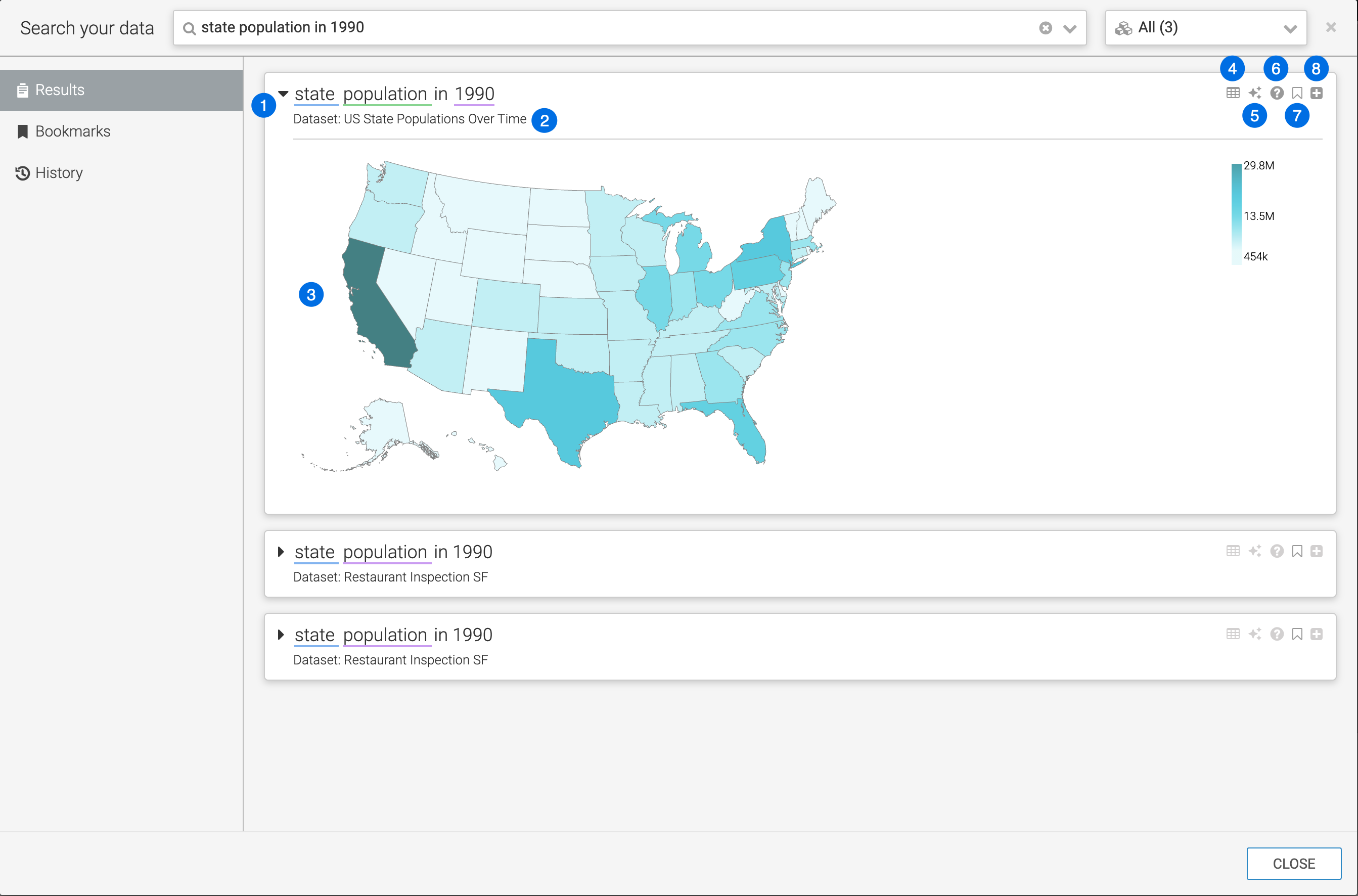Switch to Bookmarks in sidebar
Screen dimensions: 1358x896
pos(73,131)
